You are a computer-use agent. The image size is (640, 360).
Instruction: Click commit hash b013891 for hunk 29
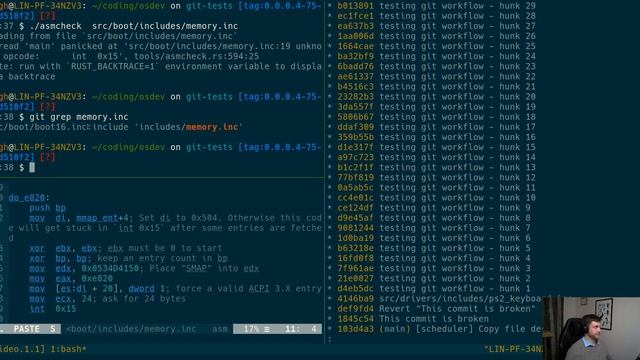[355, 6]
